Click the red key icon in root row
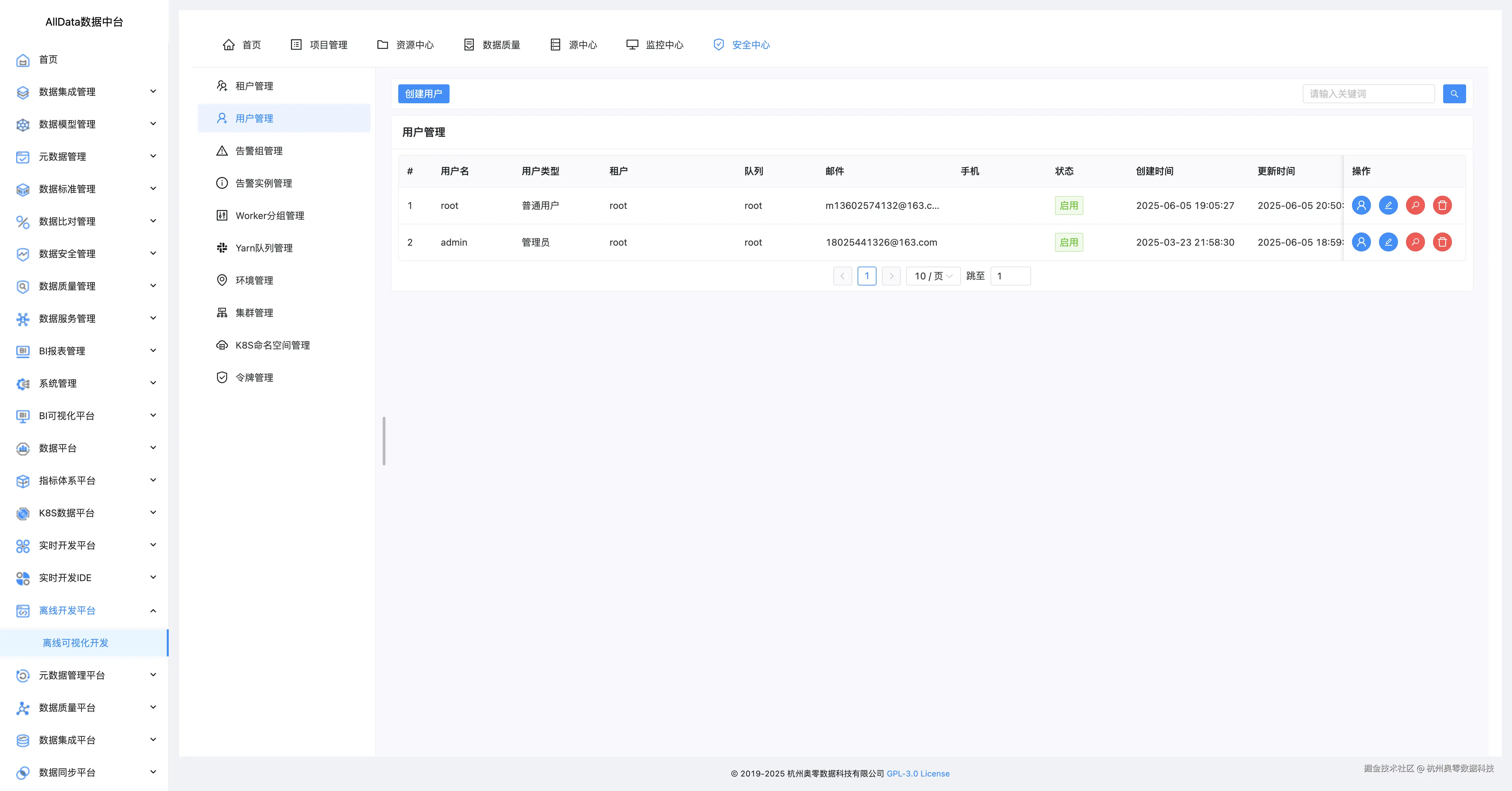This screenshot has height=791, width=1512. [1415, 206]
